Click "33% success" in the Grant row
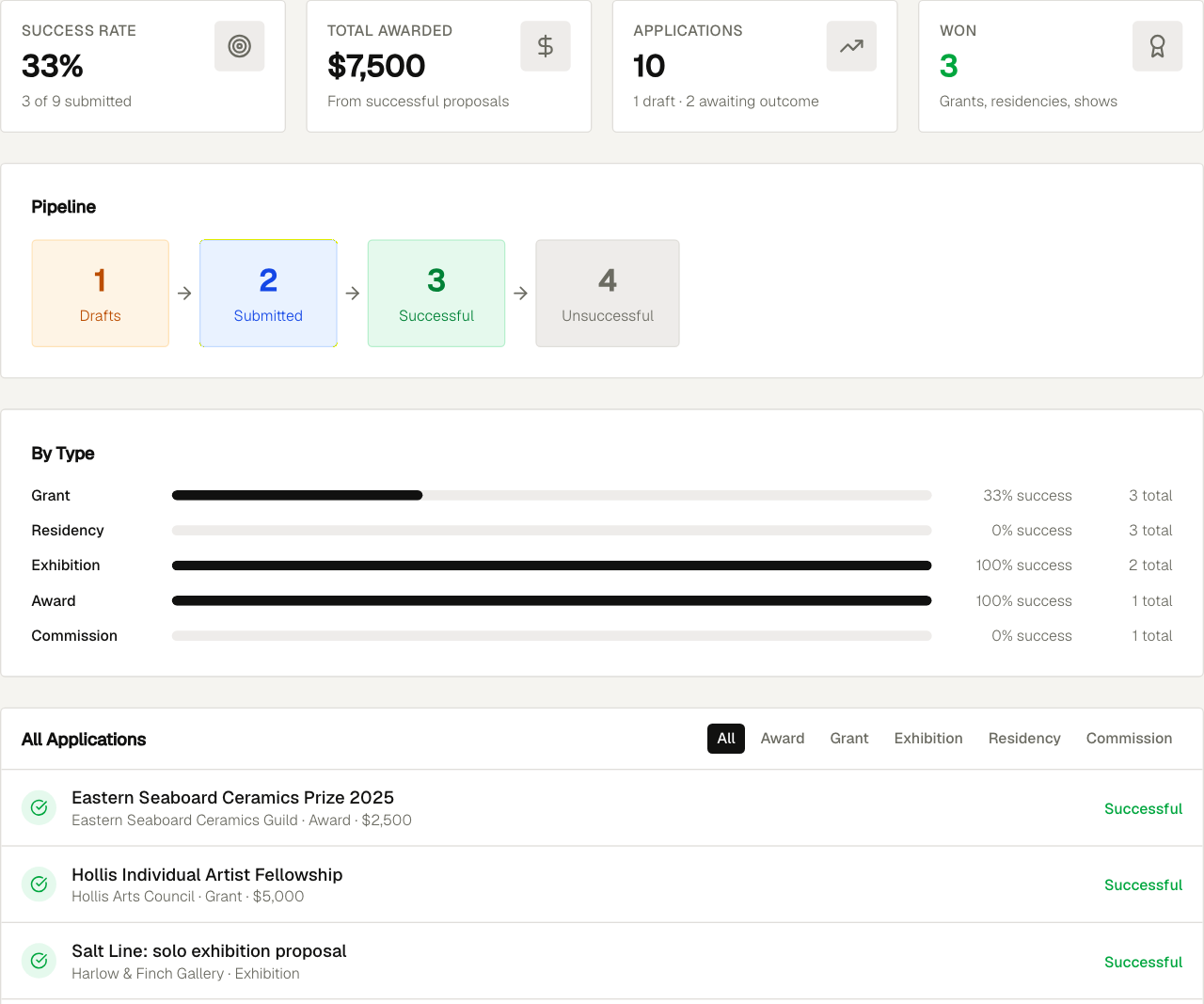This screenshot has height=1004, width=1204. click(1027, 496)
